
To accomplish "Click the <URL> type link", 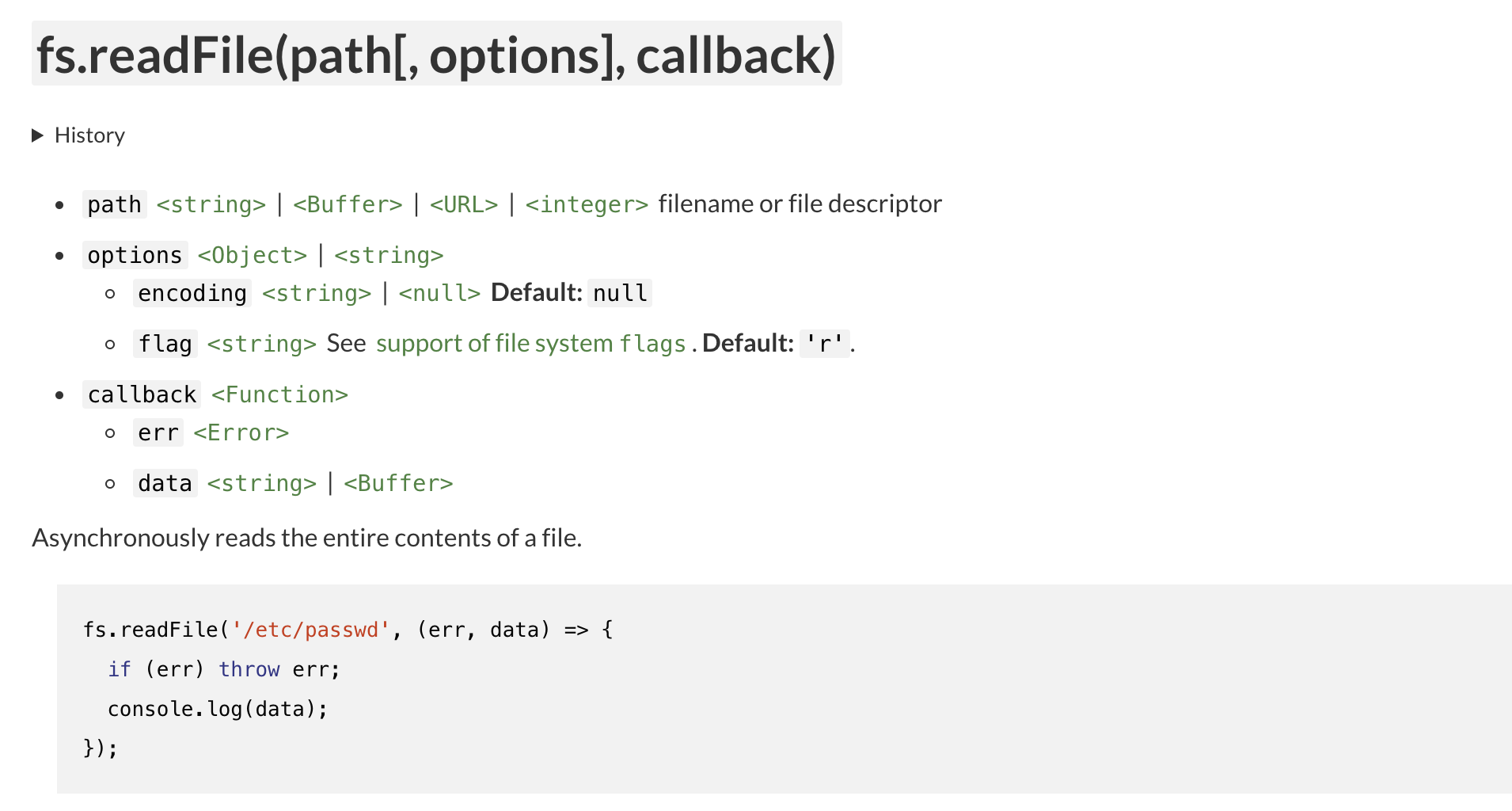I will [464, 204].
